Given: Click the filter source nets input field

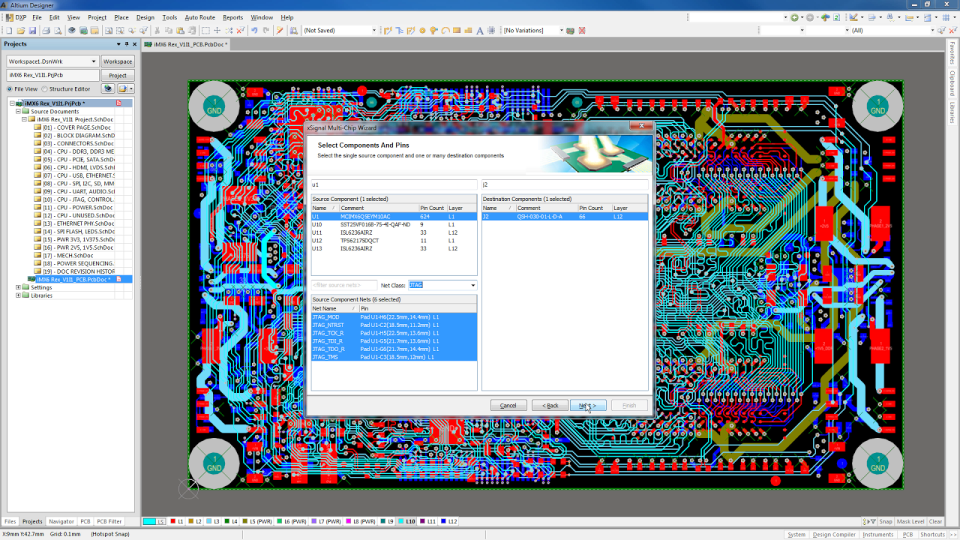Looking at the screenshot, I should pos(344,285).
